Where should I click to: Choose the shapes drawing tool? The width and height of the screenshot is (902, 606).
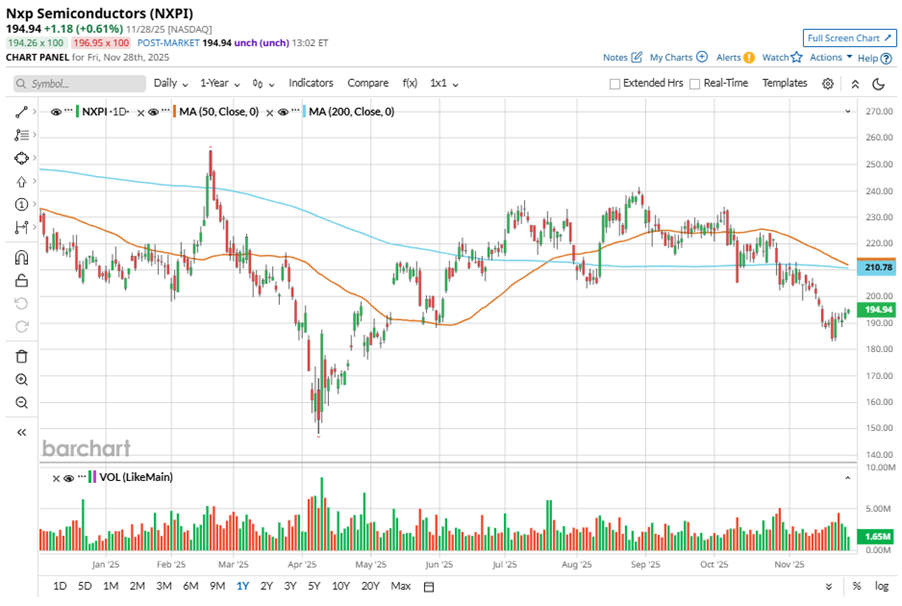pos(21,158)
